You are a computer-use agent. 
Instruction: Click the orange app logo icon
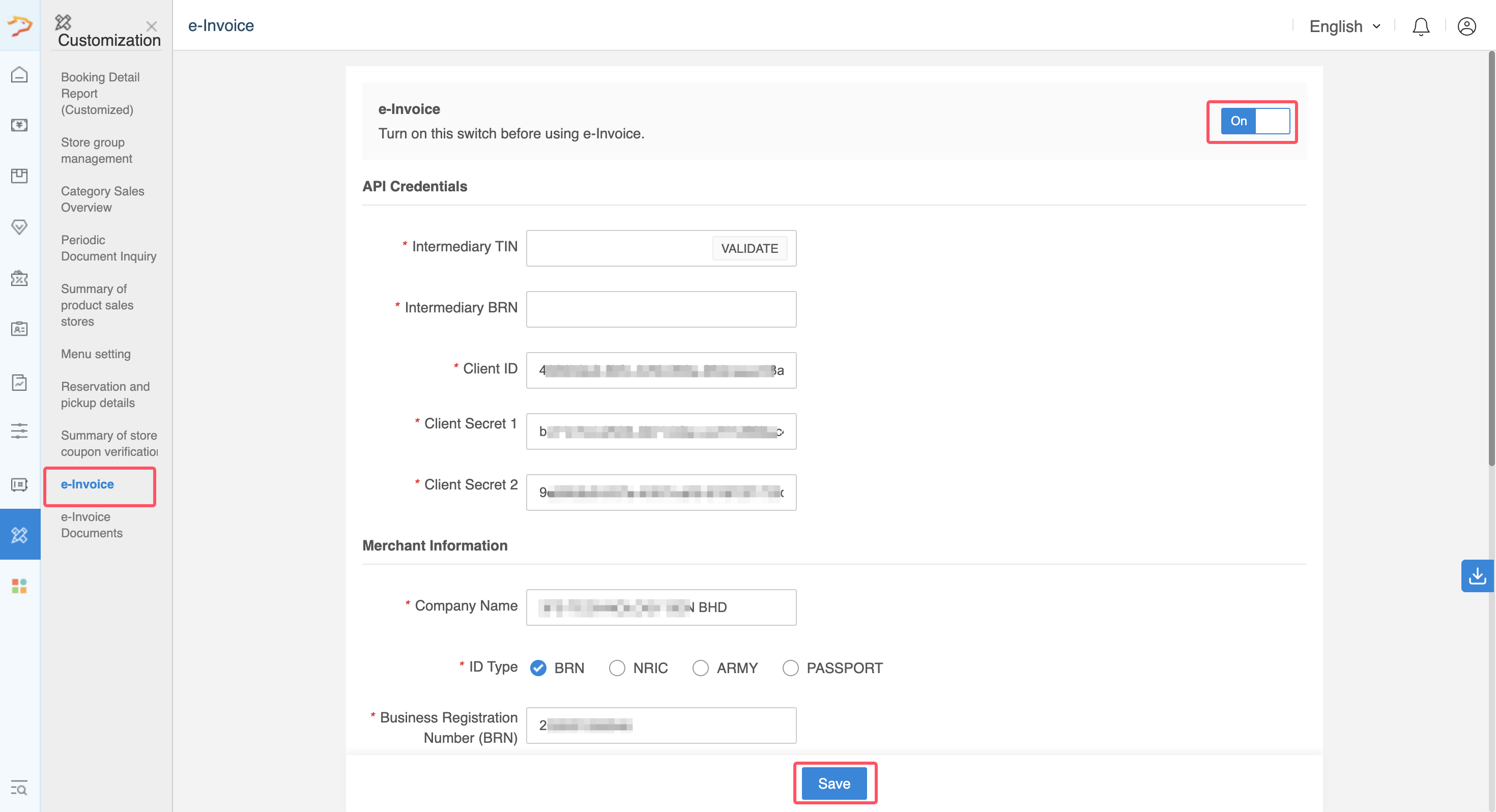pos(20,25)
